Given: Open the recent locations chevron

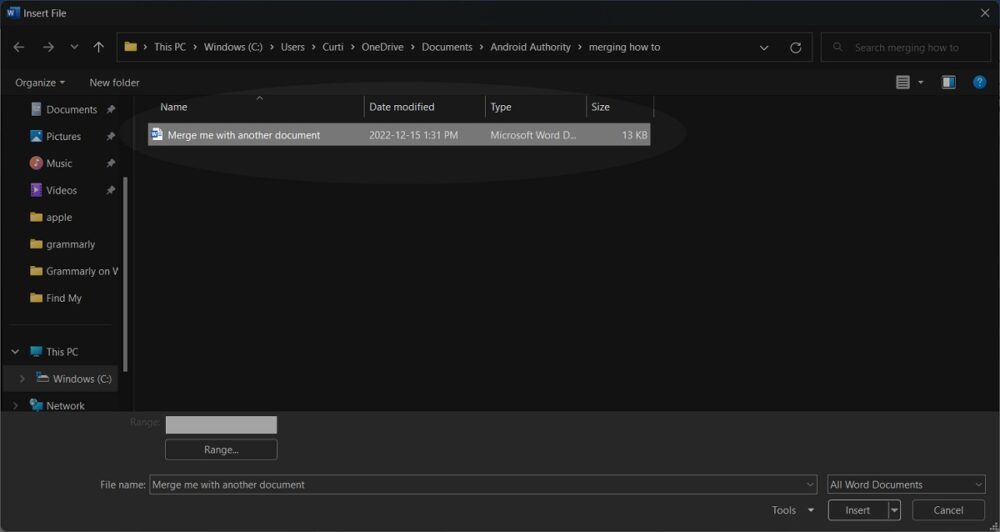Looking at the screenshot, I should point(74,47).
